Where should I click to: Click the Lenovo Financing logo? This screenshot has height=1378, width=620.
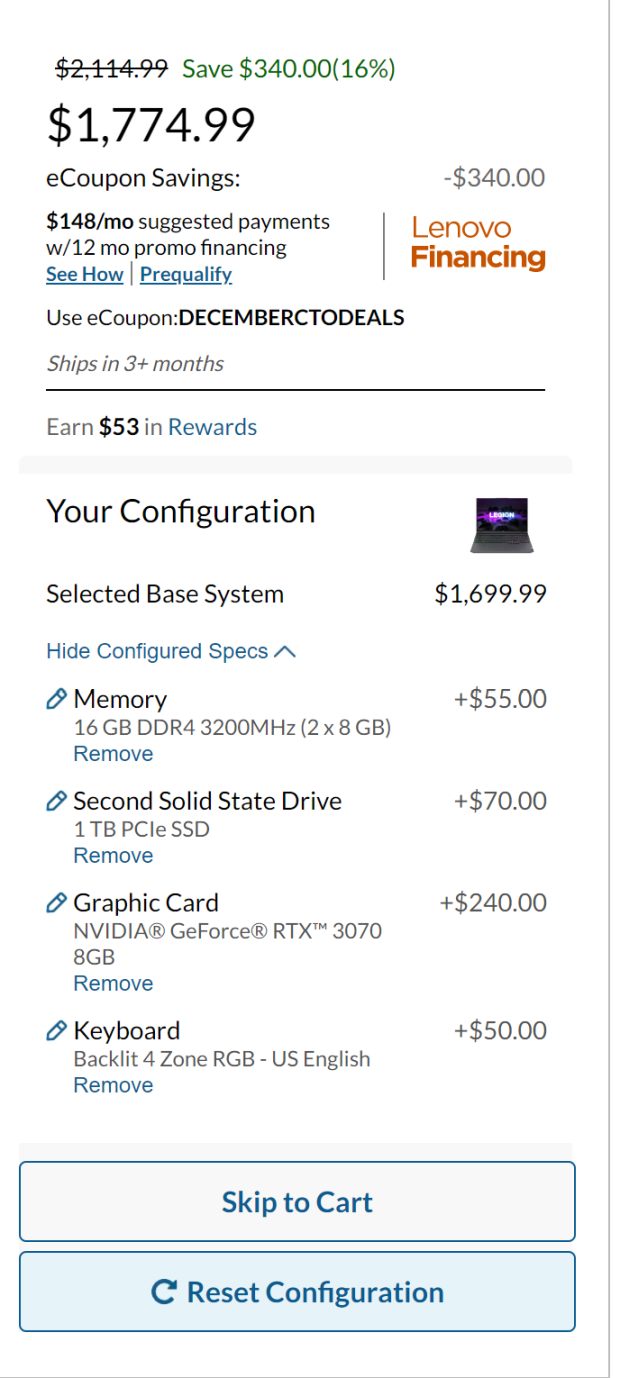click(x=478, y=243)
